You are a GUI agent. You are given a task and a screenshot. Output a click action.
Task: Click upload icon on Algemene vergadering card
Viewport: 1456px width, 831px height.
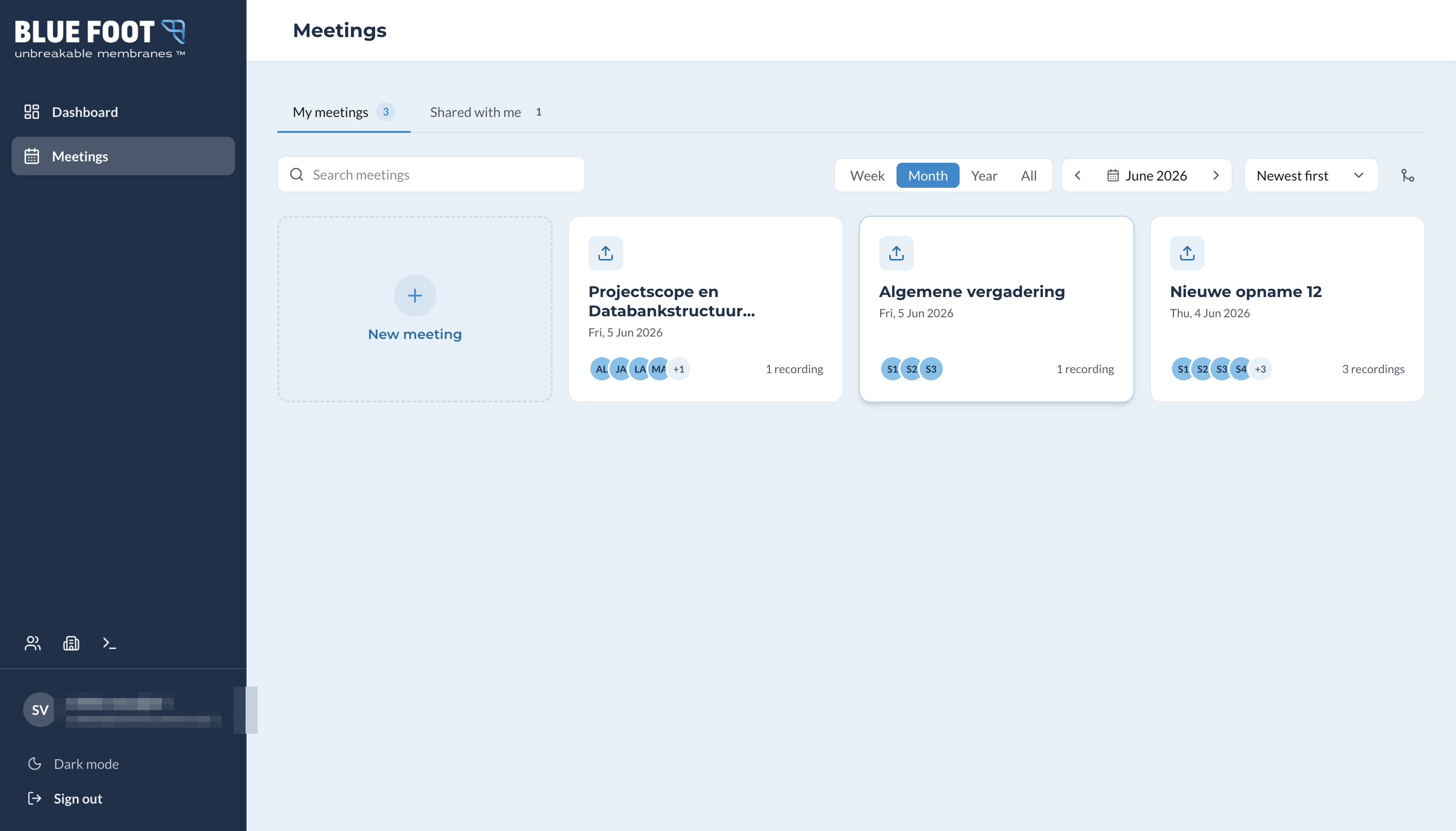[896, 253]
